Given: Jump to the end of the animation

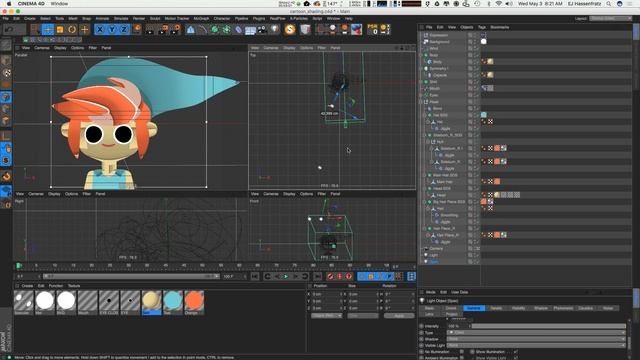Looking at the screenshot, I should click(318, 276).
